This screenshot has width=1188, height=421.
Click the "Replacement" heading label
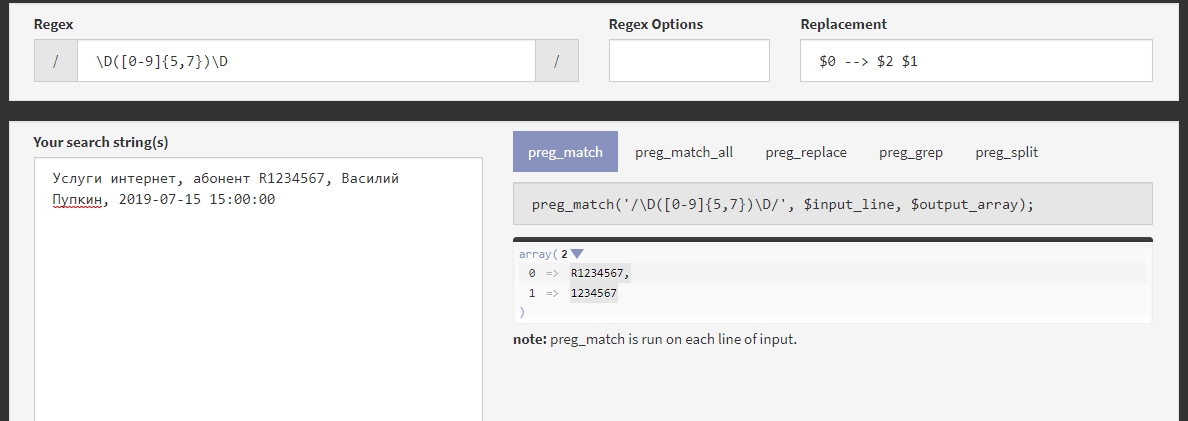[x=843, y=24]
